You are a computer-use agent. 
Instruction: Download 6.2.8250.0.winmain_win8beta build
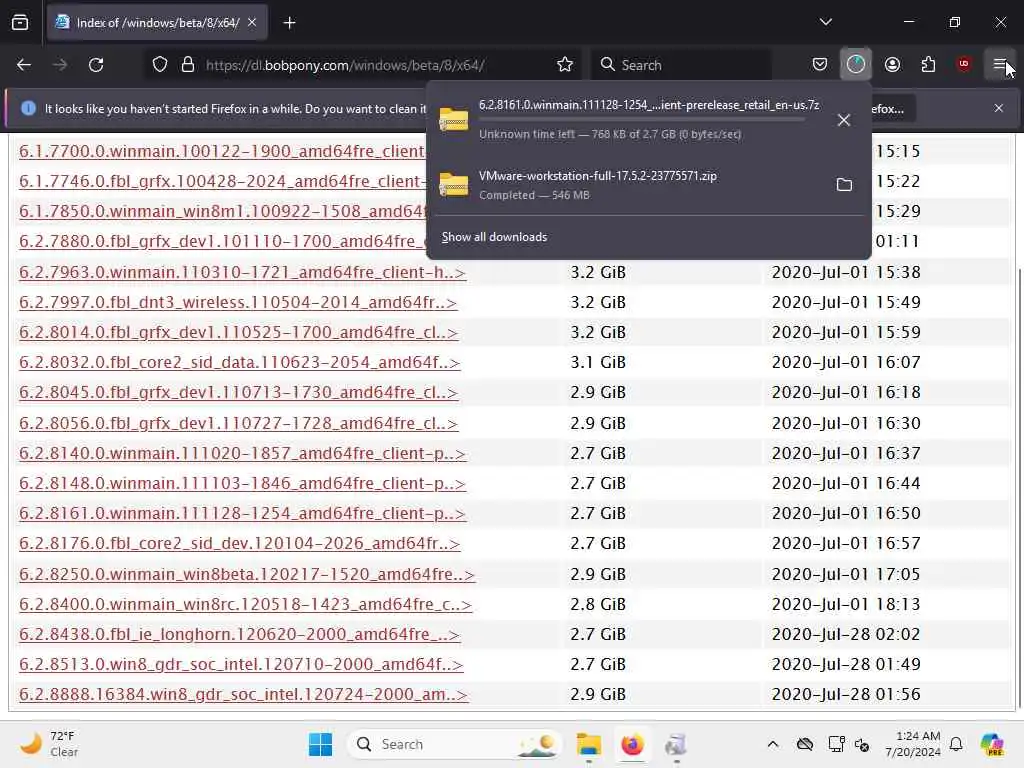coord(247,574)
